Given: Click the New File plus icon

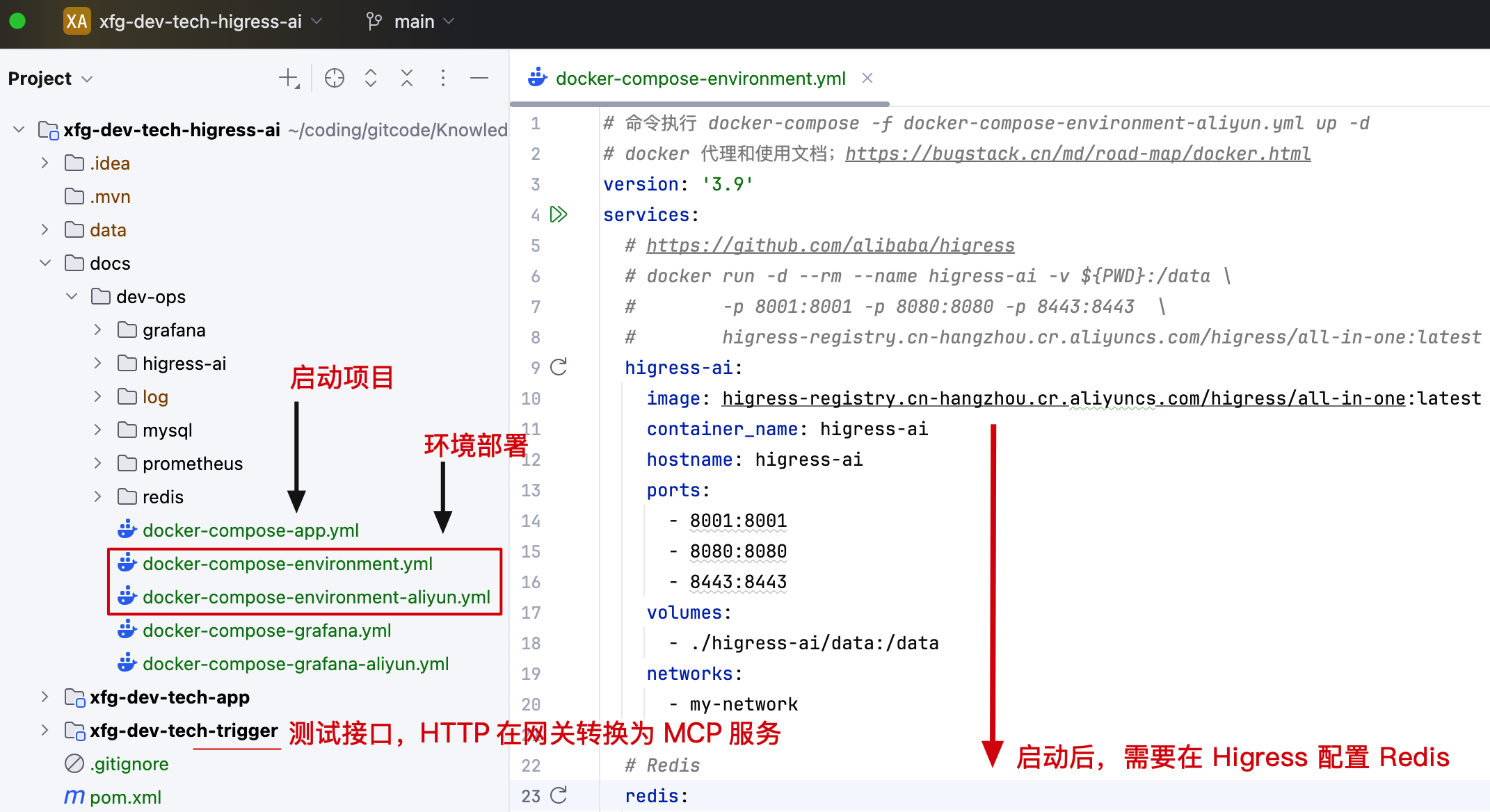Looking at the screenshot, I should tap(288, 78).
